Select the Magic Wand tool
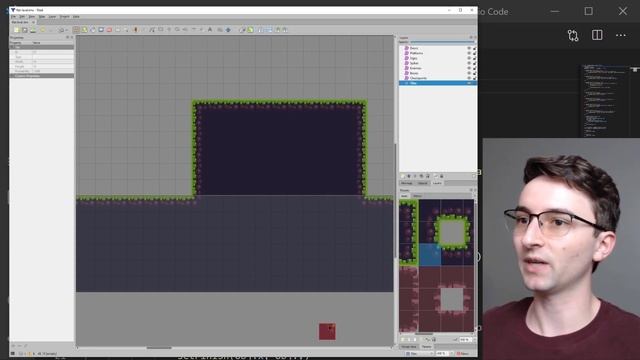This screenshot has height=360, width=640. 127,30
